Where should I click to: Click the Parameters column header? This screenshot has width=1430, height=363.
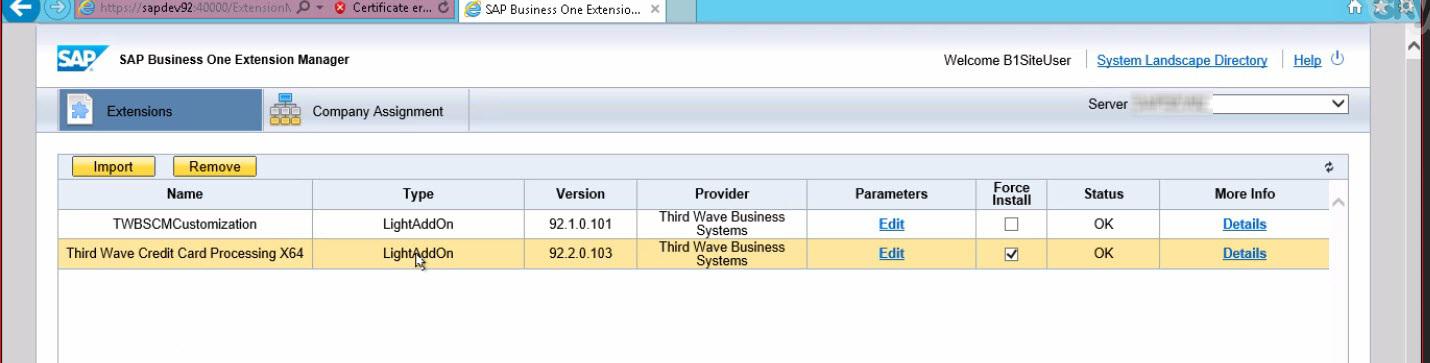point(891,194)
